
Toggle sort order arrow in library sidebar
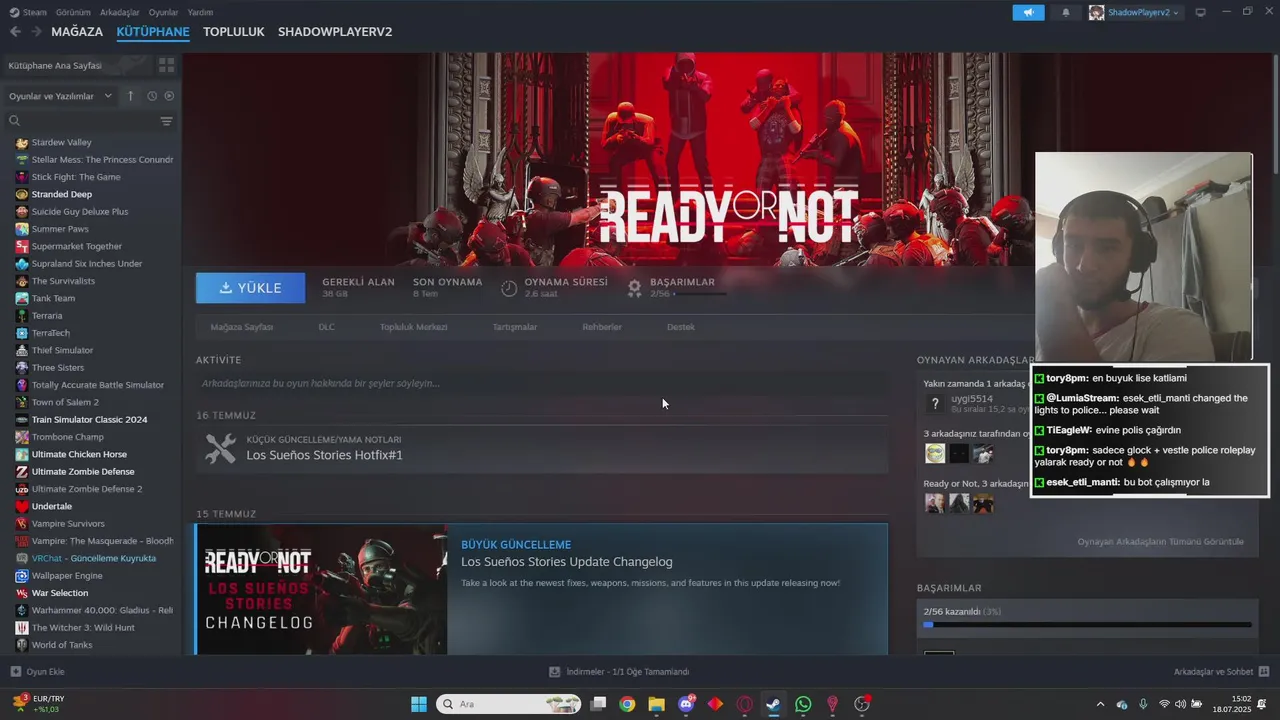click(130, 96)
